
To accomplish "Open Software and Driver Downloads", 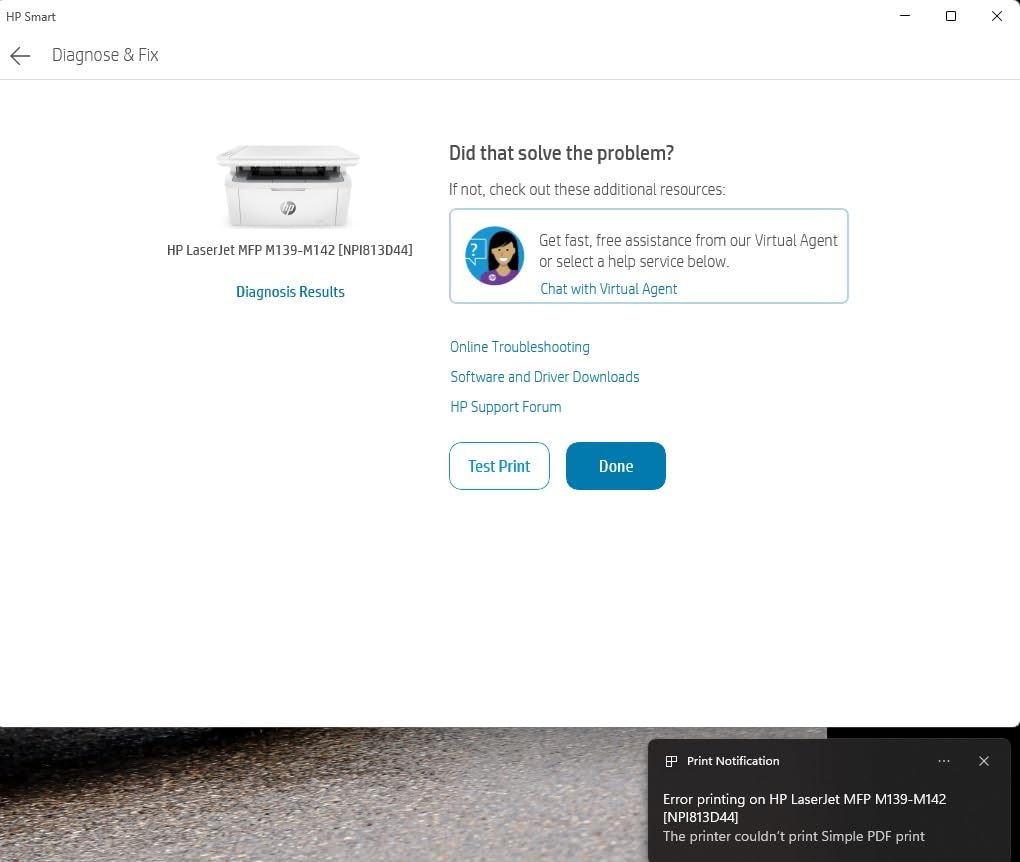I will point(544,377).
